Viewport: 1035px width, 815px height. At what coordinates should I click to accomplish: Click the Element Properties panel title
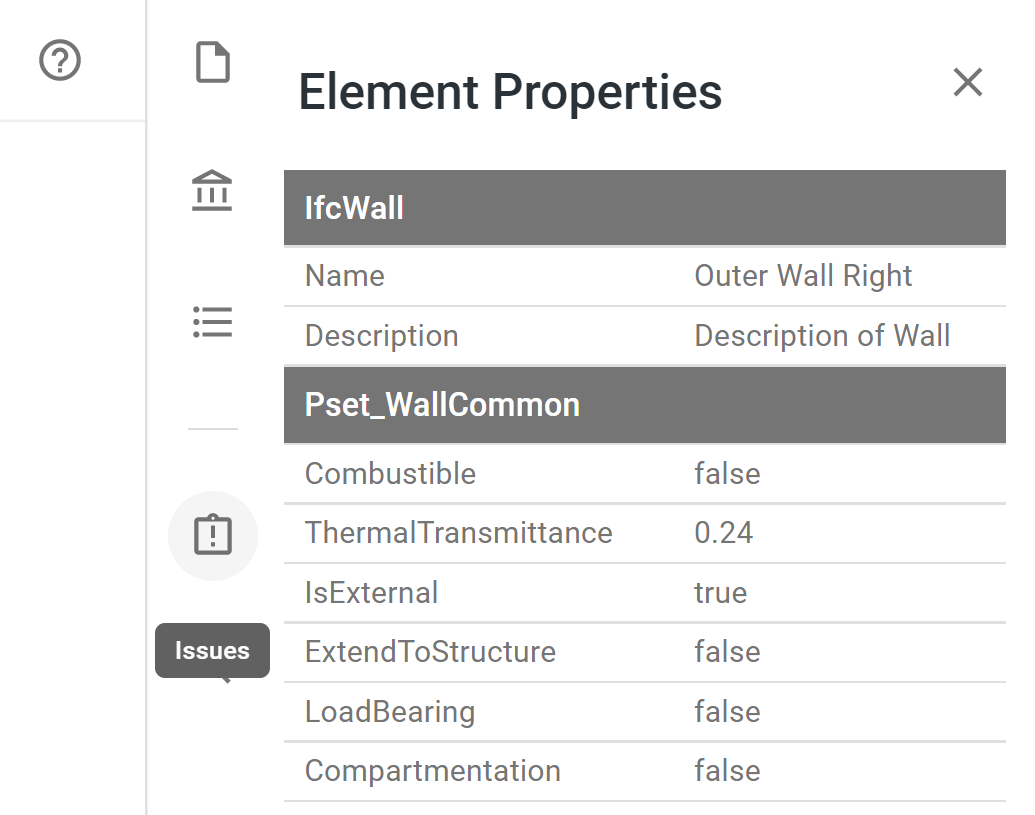pos(510,91)
